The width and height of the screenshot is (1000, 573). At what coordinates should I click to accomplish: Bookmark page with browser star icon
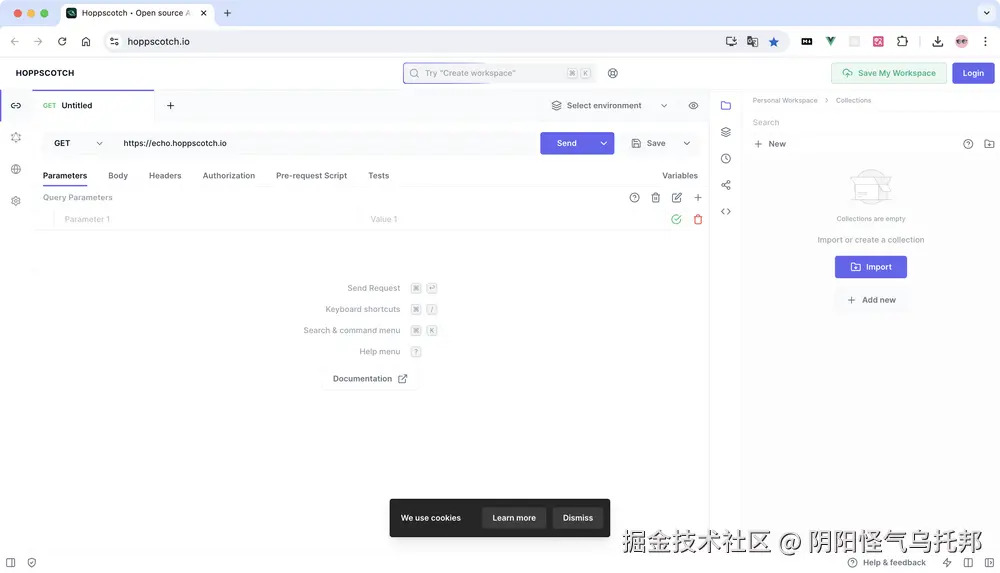coord(774,41)
